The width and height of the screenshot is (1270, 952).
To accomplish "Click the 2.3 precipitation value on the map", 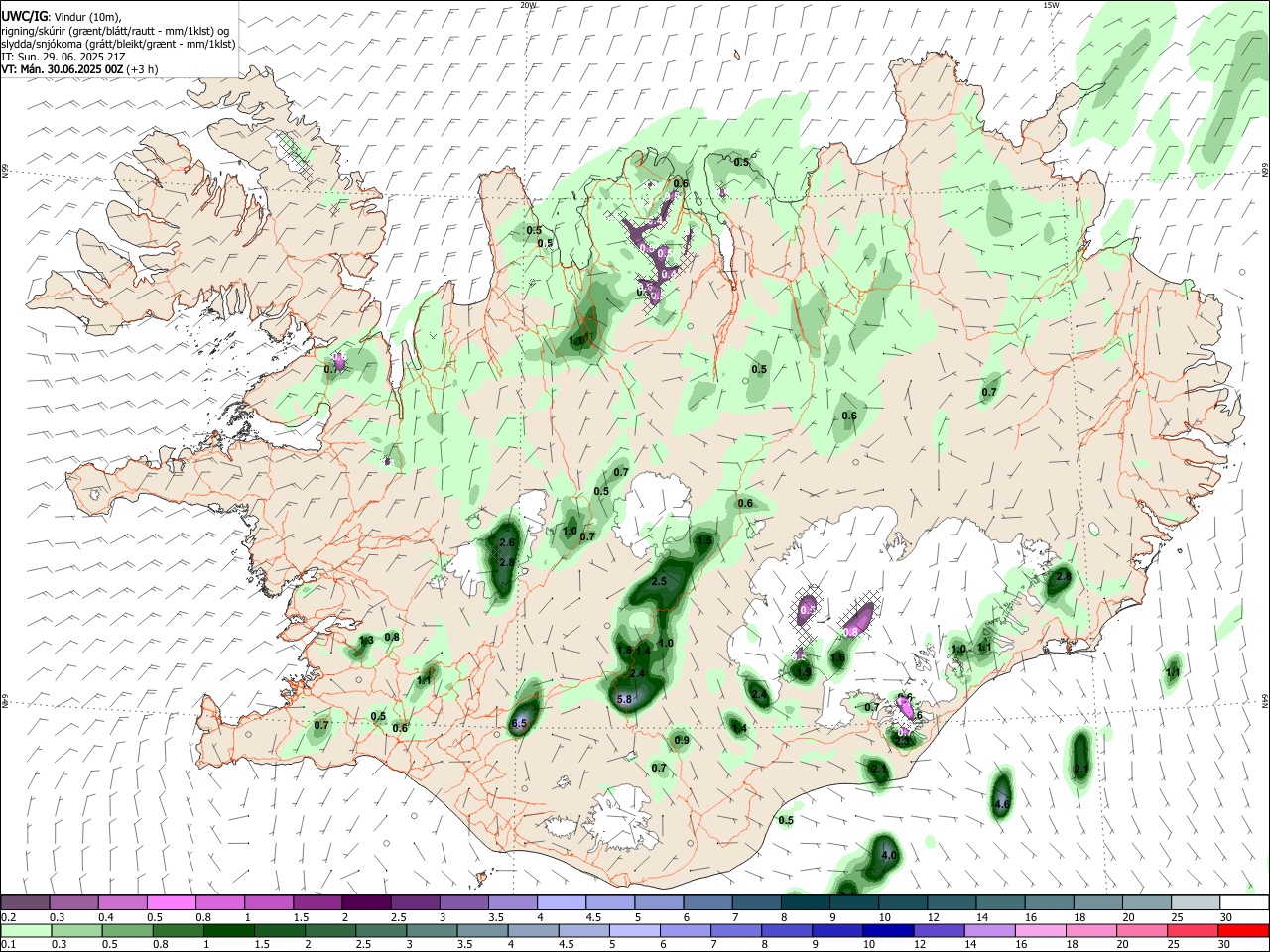I will [x=903, y=741].
